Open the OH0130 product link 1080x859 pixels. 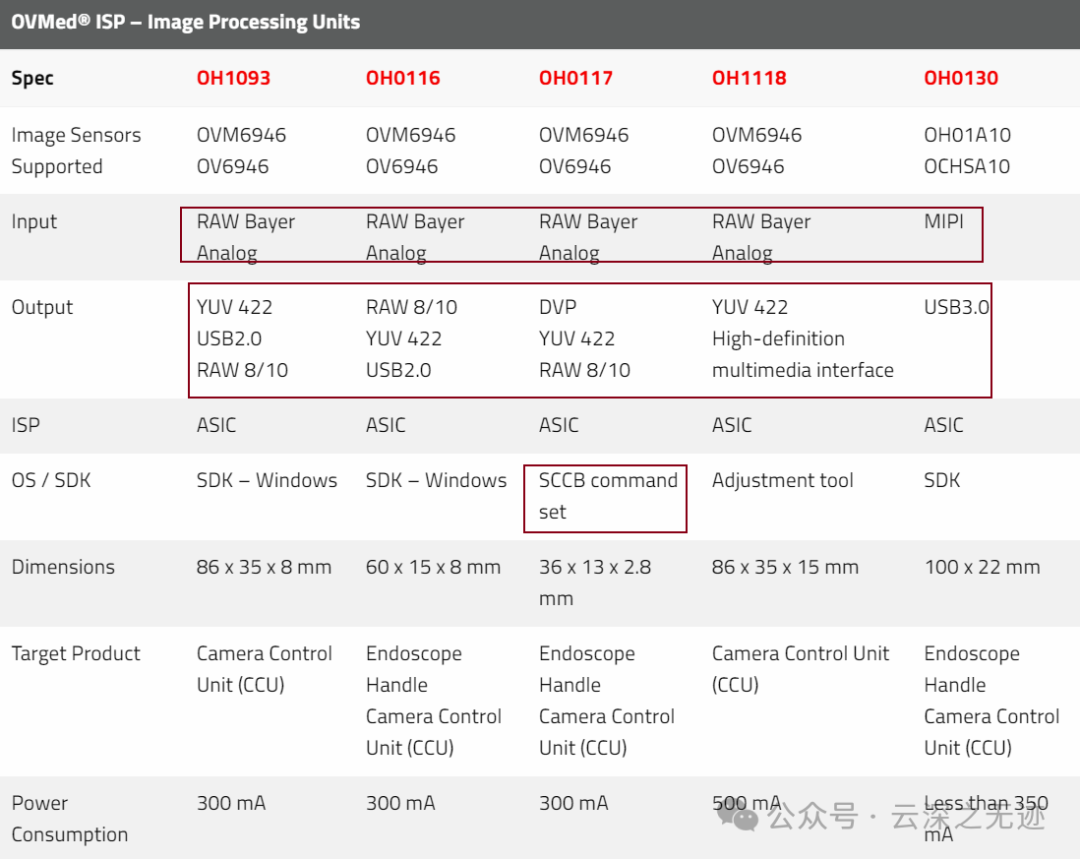pos(961,78)
